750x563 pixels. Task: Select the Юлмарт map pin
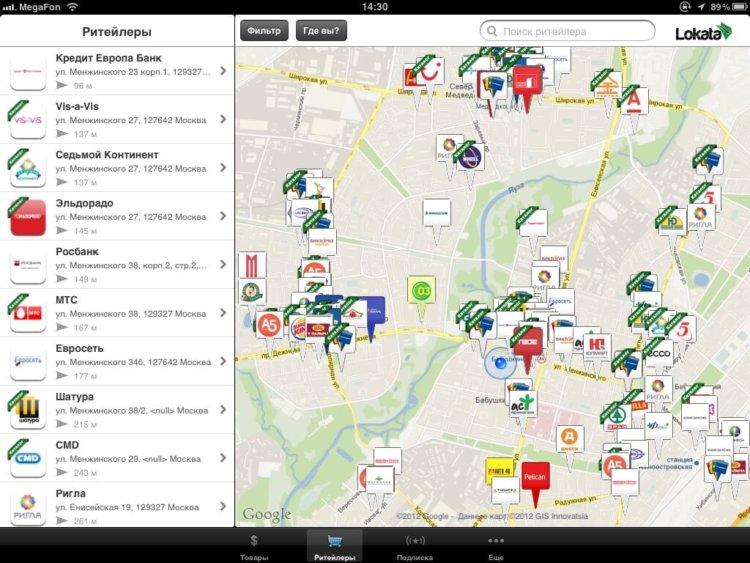(597, 347)
